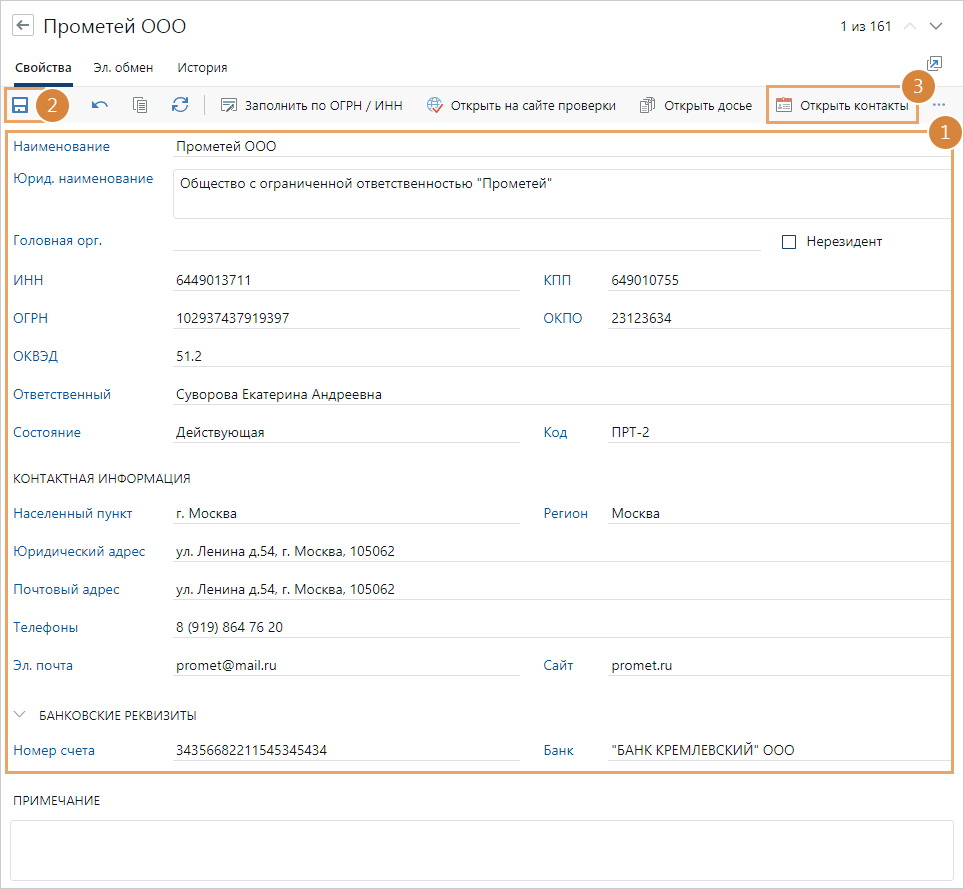Image resolution: width=964 pixels, height=889 pixels.
Task: Open card in new window icon
Action: tap(934, 64)
